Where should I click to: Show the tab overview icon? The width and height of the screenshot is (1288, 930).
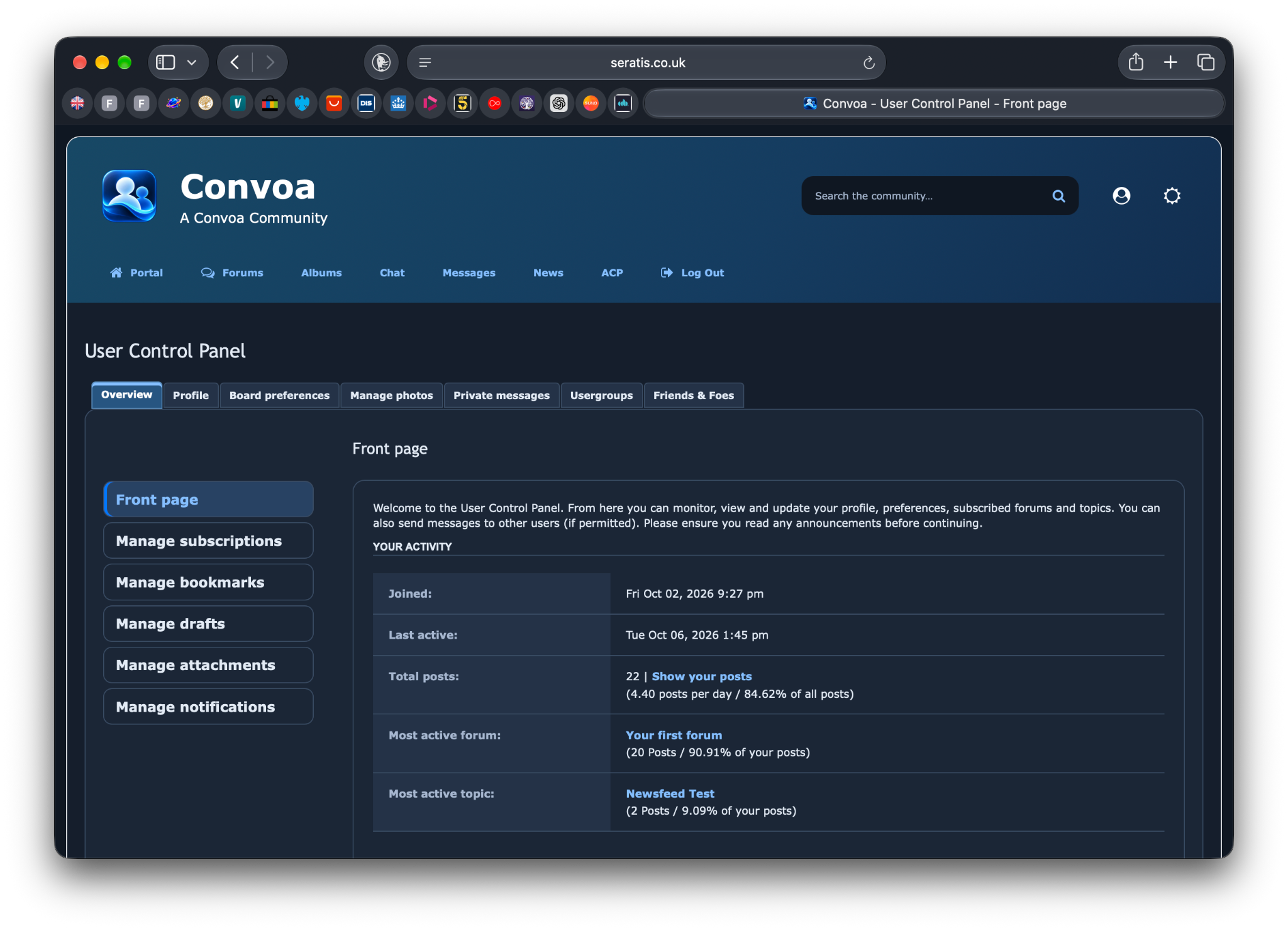point(1206,62)
